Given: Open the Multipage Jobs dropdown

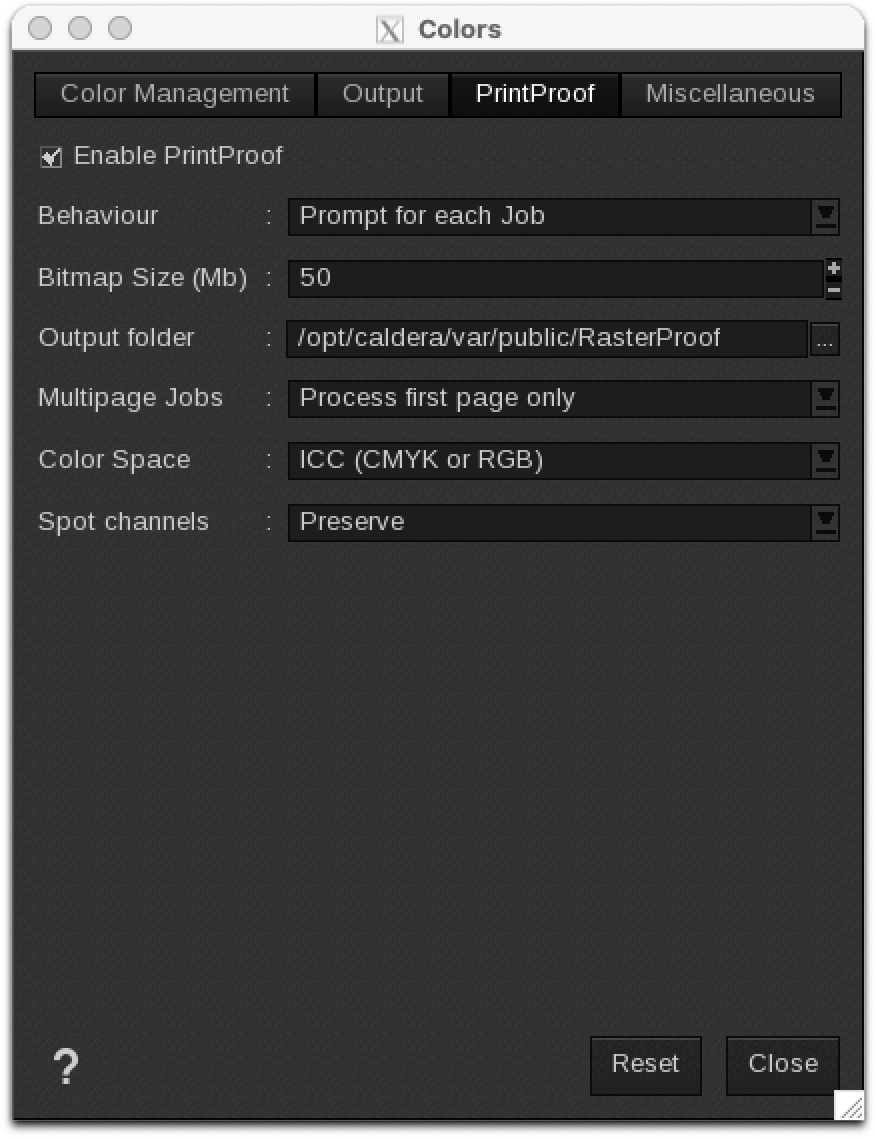Looking at the screenshot, I should pos(825,398).
